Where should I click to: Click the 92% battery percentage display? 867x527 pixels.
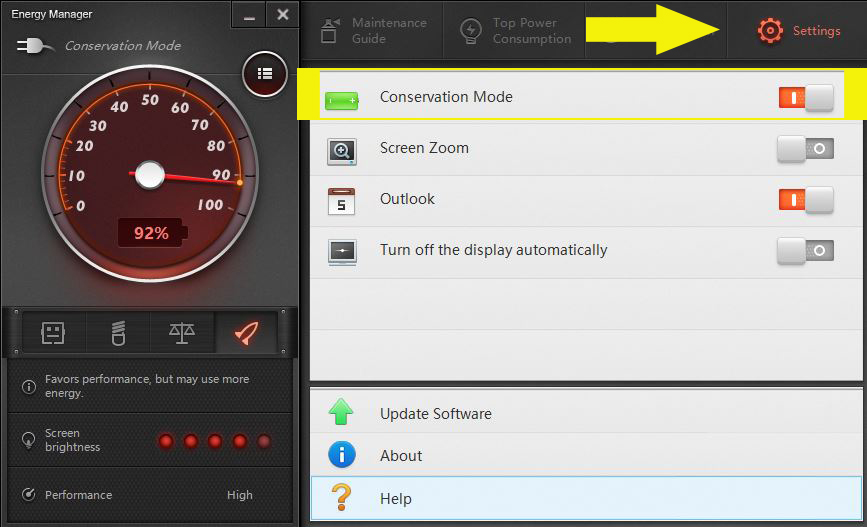point(151,233)
